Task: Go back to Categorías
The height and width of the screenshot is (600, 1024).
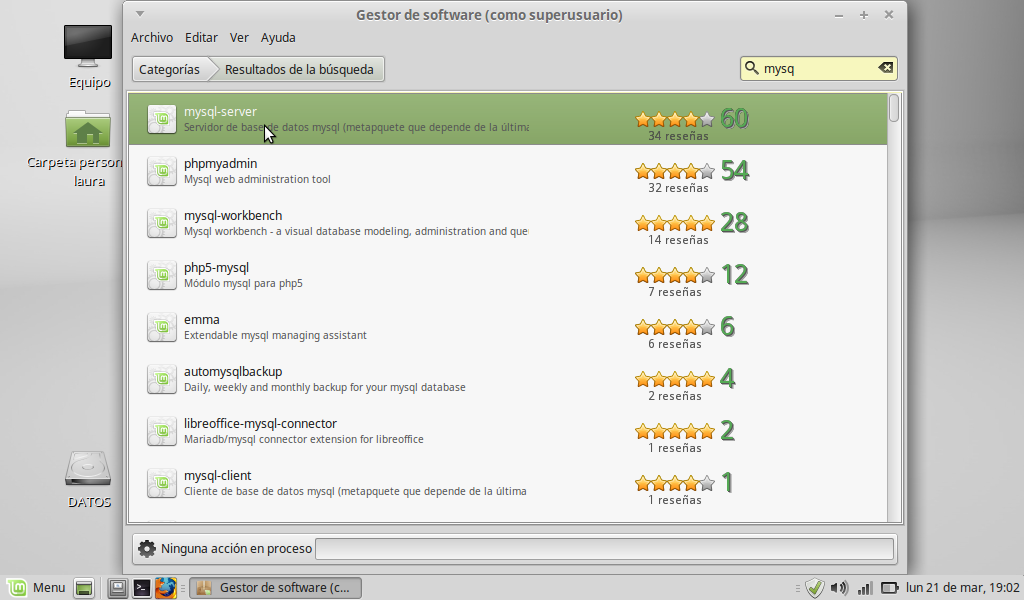Action: [169, 69]
